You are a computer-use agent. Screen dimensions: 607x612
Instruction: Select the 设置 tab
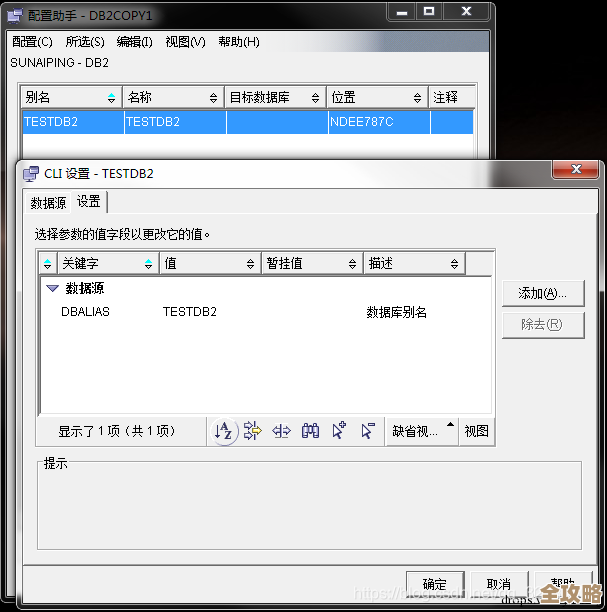pos(89,202)
